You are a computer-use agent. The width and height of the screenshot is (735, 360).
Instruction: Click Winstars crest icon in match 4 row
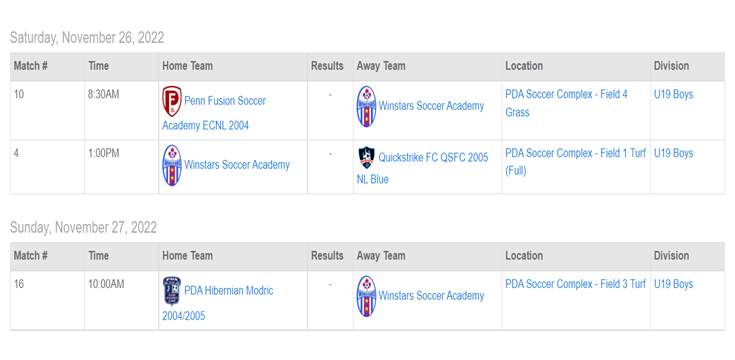coord(172,165)
